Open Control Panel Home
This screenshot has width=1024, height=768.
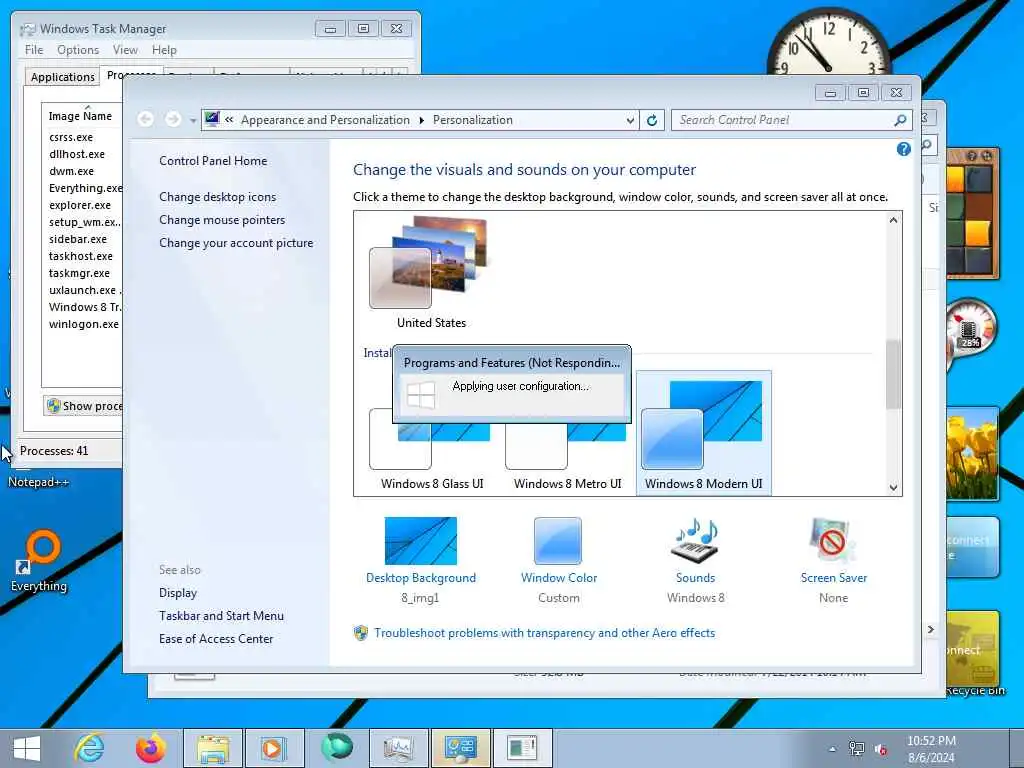click(x=213, y=161)
